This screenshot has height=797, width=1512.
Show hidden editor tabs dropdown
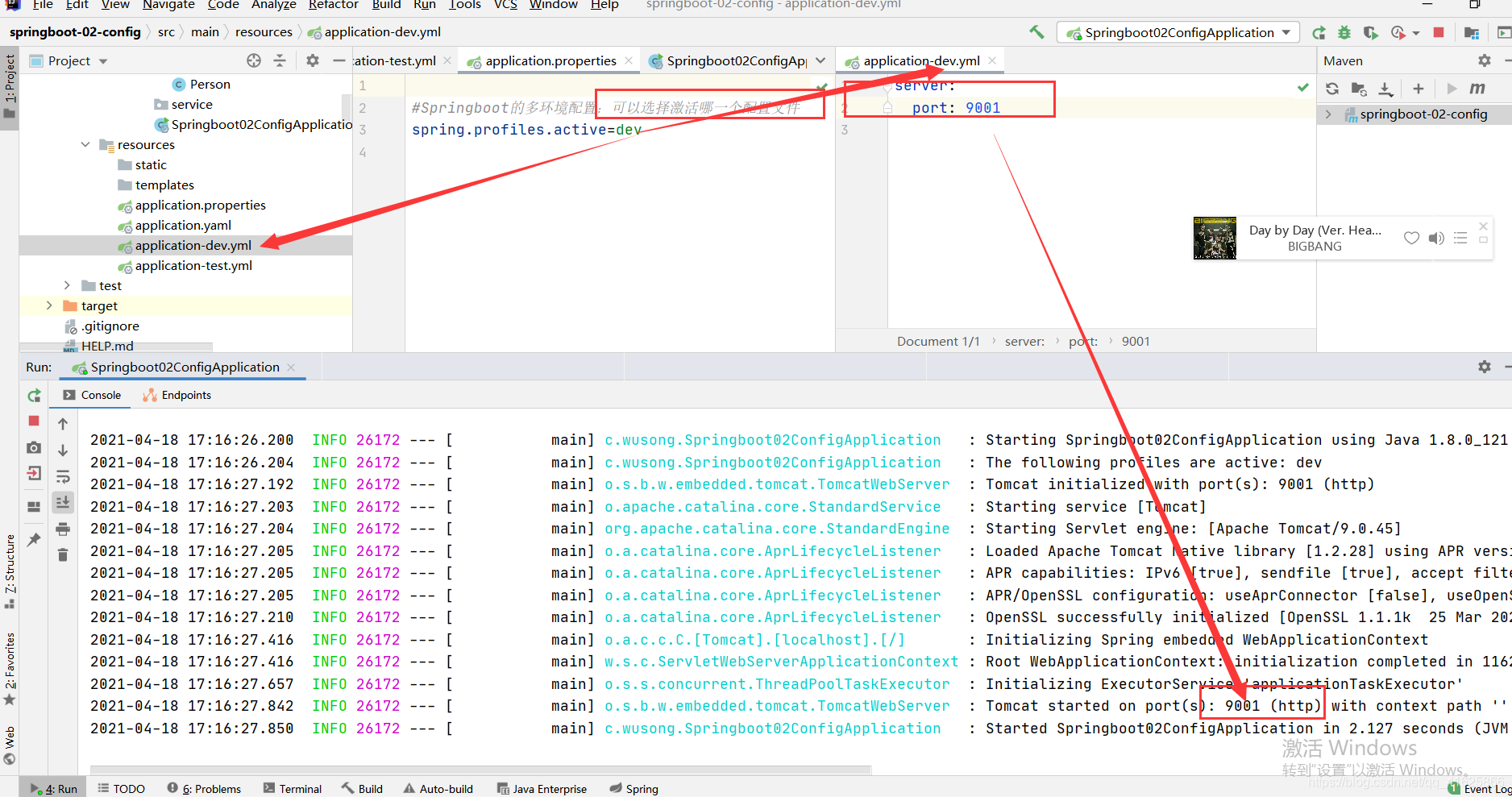point(820,60)
